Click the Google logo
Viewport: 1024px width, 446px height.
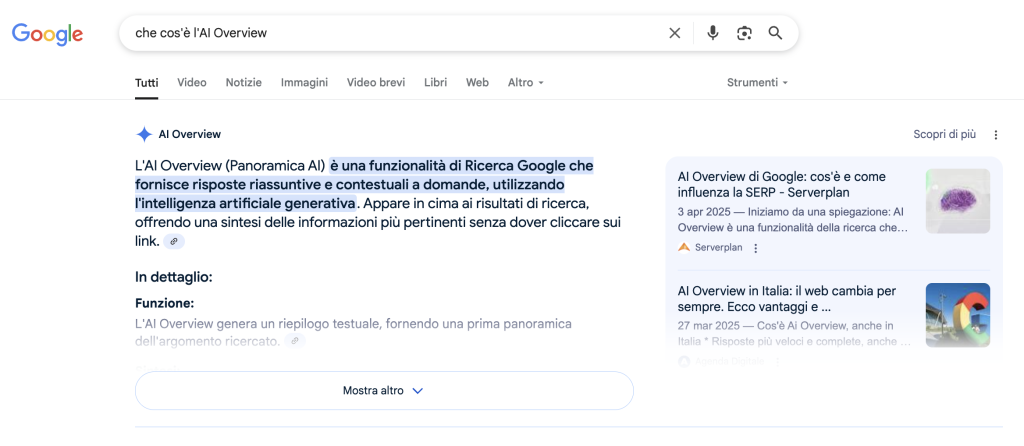click(47, 34)
